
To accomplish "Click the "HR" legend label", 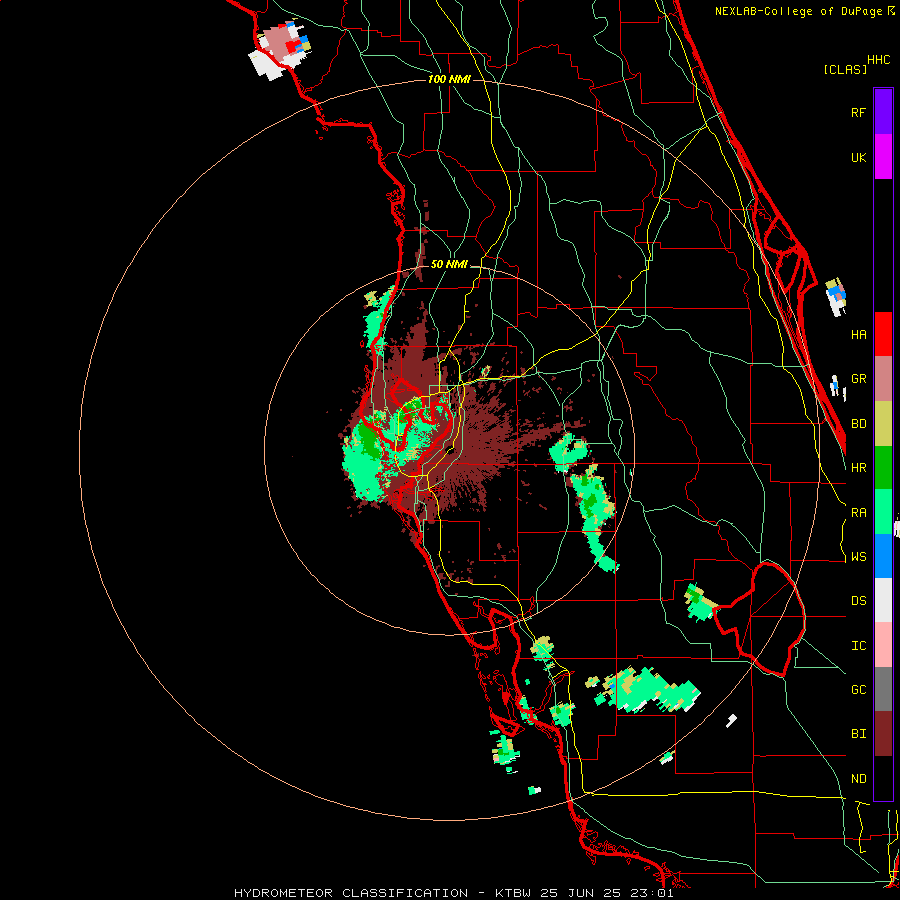I will (x=858, y=468).
